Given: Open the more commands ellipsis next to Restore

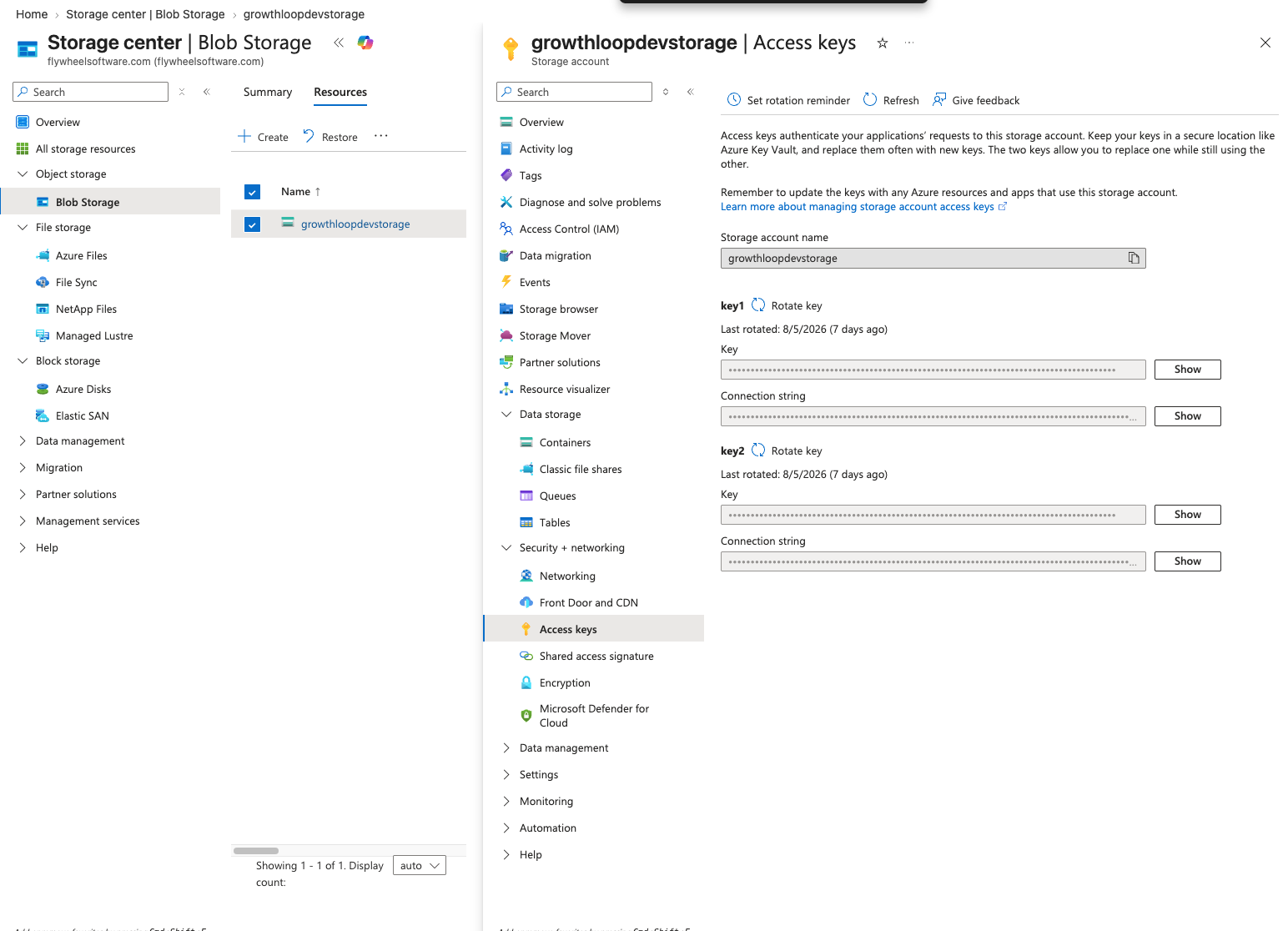Looking at the screenshot, I should [x=381, y=136].
